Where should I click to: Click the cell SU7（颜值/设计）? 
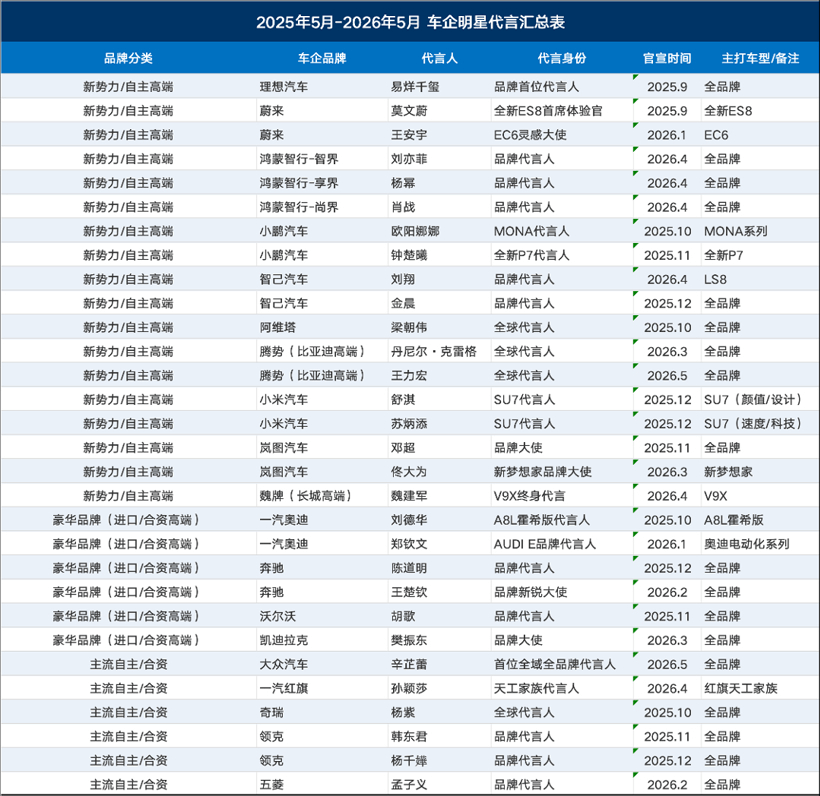click(754, 400)
